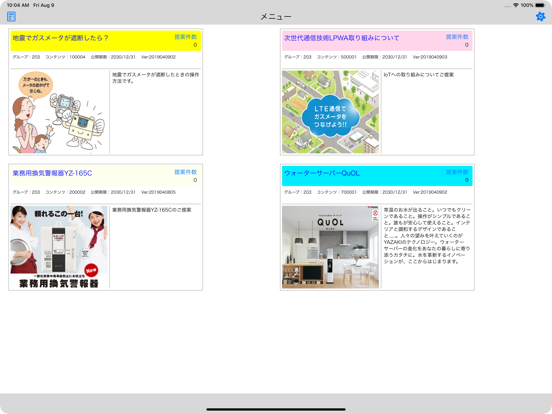Tap 提案件数 on the LPWA card
The width and height of the screenshot is (552, 414).
point(457,37)
